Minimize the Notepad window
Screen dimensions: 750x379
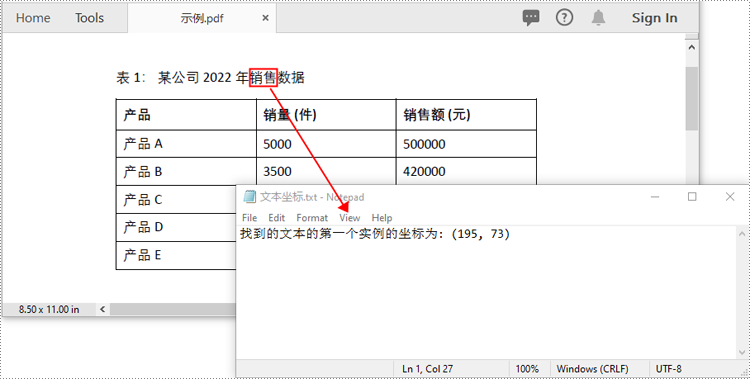pyautogui.click(x=655, y=197)
